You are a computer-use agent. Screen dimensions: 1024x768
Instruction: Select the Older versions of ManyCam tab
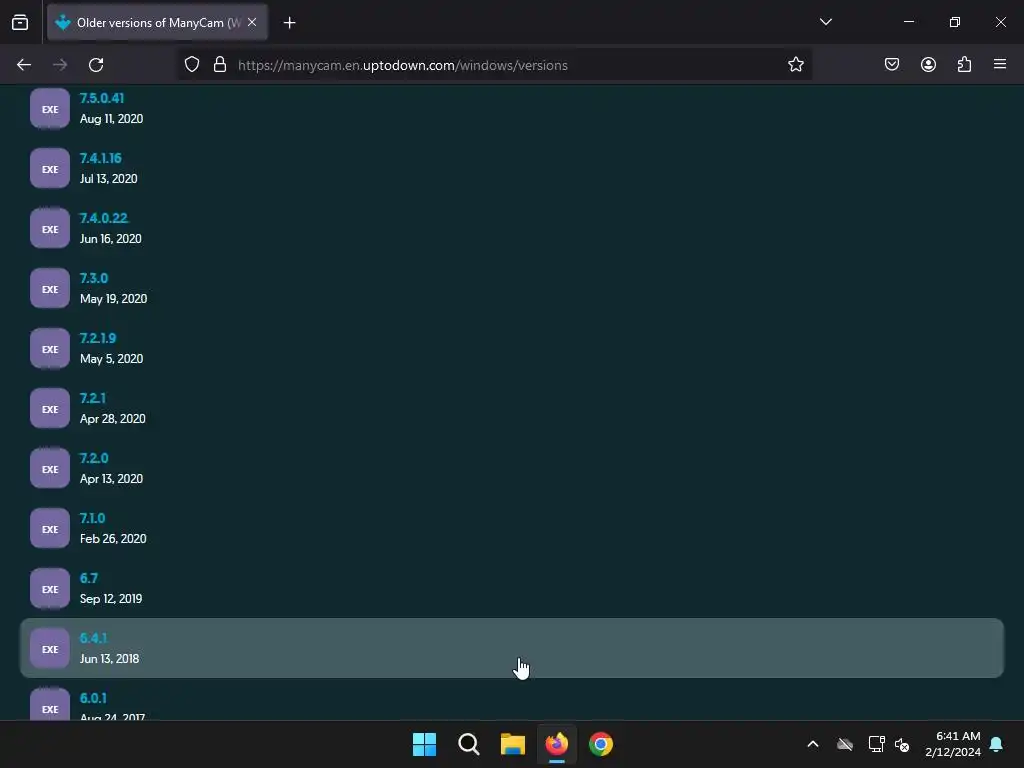point(157,22)
